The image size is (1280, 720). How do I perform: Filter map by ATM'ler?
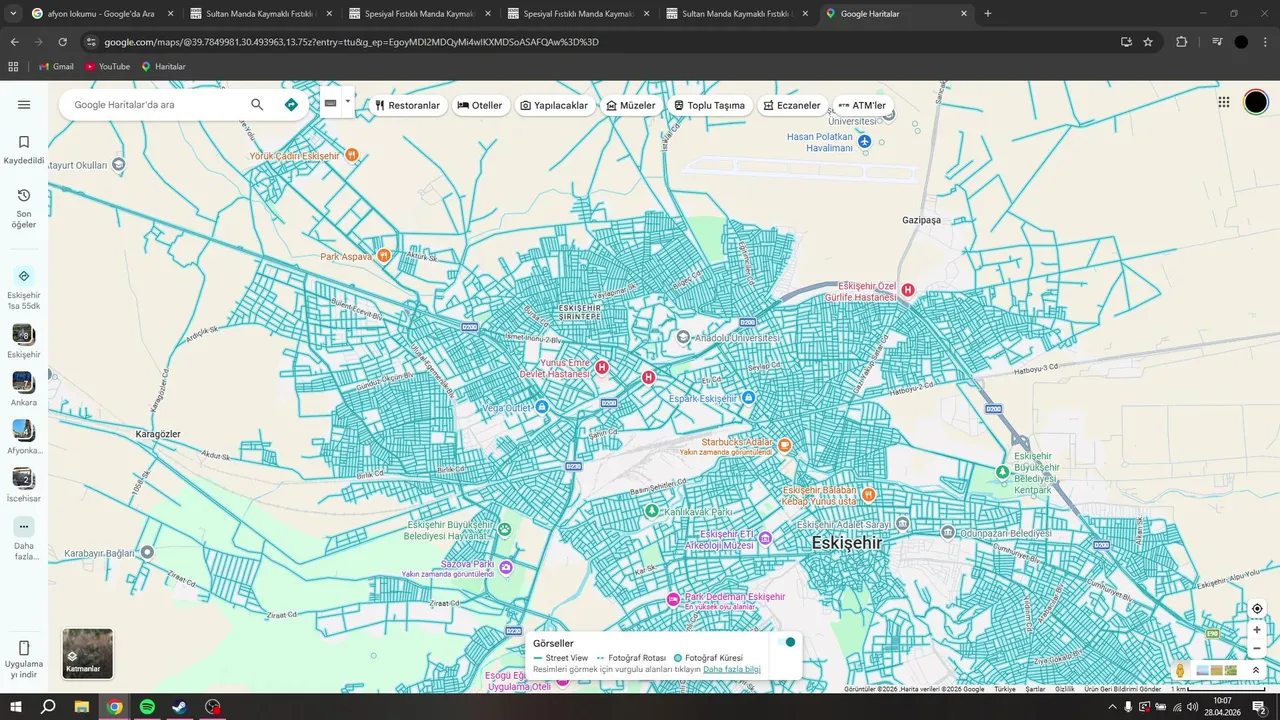click(862, 105)
